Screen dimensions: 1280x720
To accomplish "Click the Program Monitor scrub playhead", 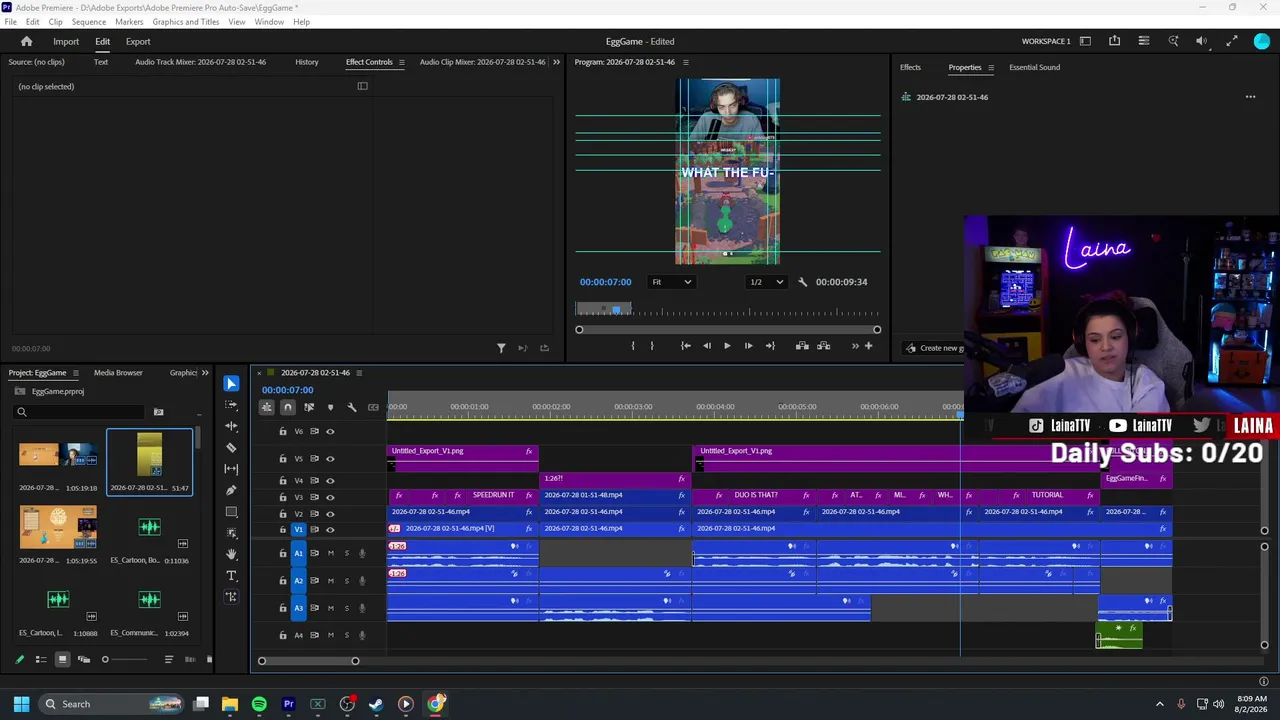I will pyautogui.click(x=617, y=310).
